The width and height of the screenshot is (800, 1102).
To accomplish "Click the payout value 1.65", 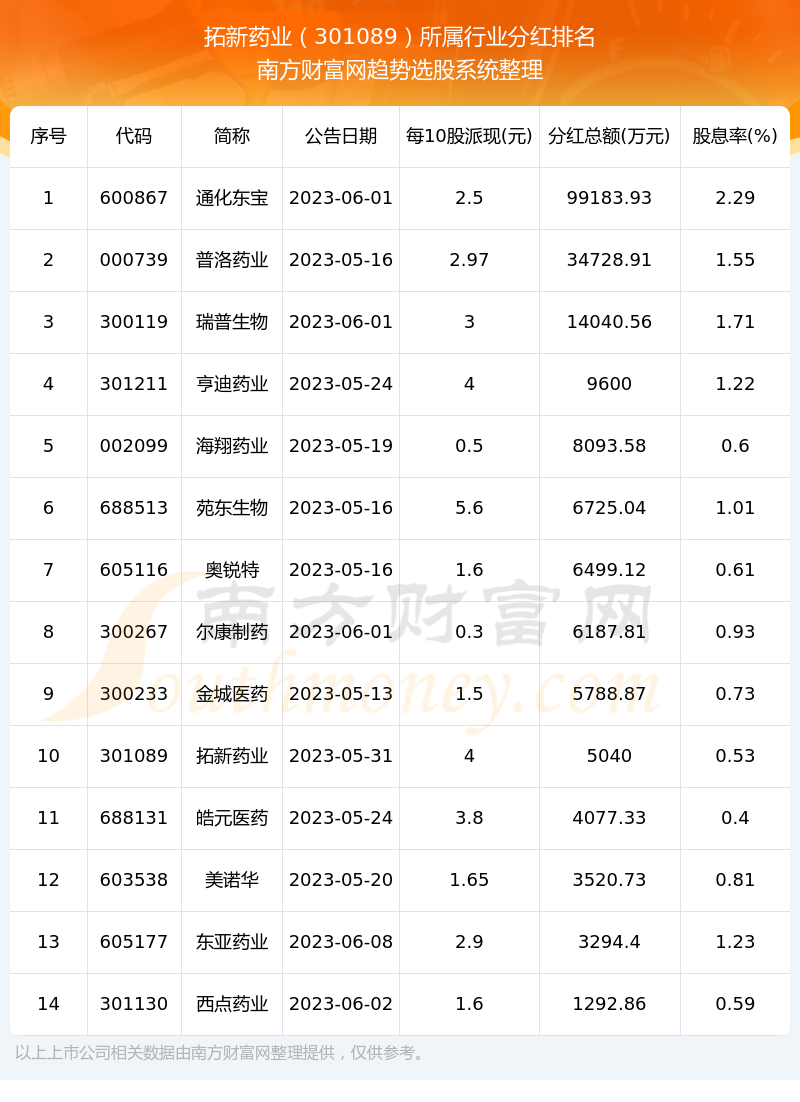I will tap(469, 879).
